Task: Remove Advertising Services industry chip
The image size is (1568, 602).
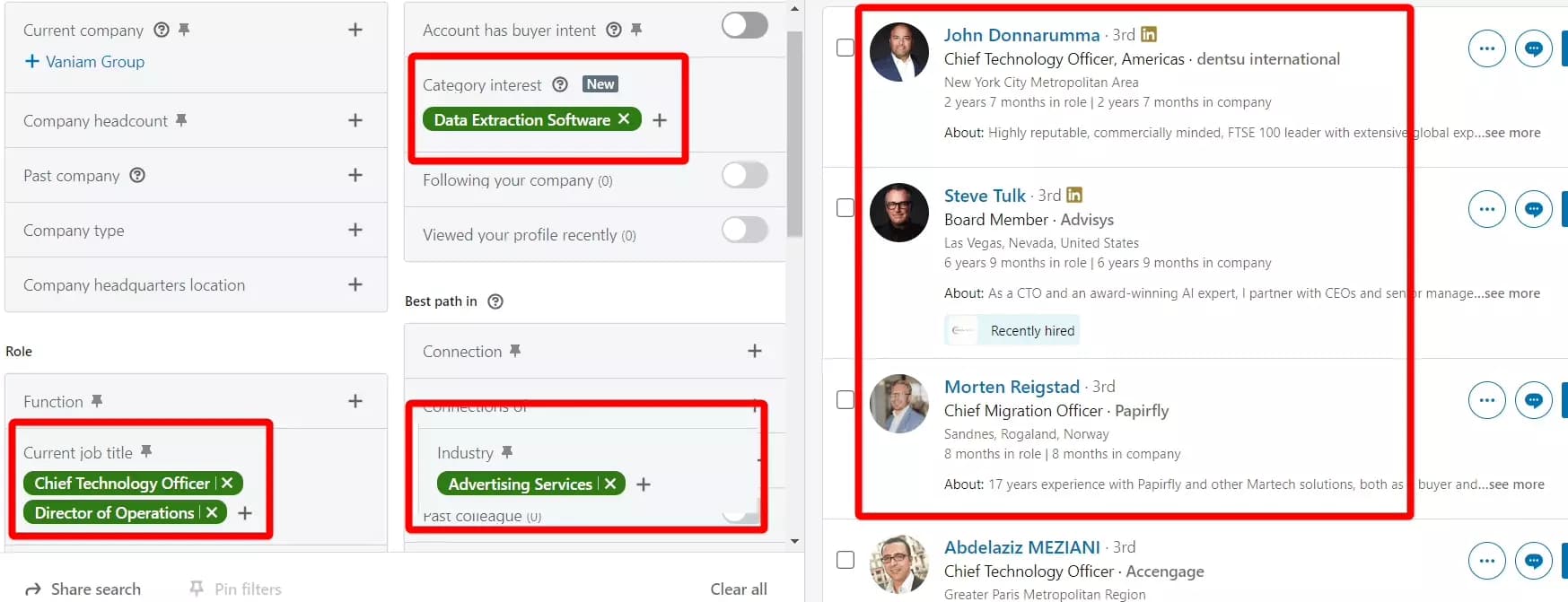Action: [610, 484]
